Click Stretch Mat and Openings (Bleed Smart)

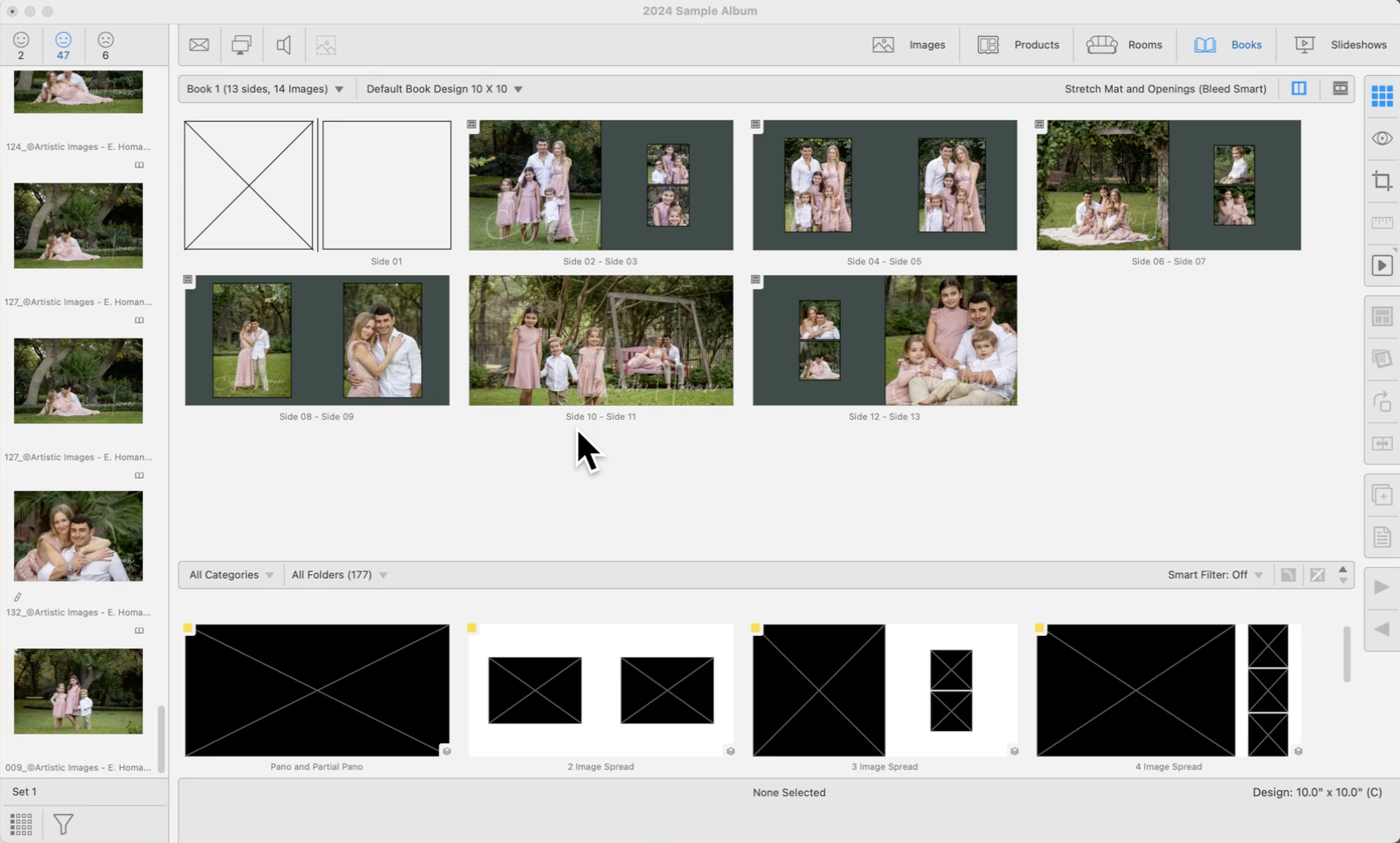click(x=1165, y=89)
